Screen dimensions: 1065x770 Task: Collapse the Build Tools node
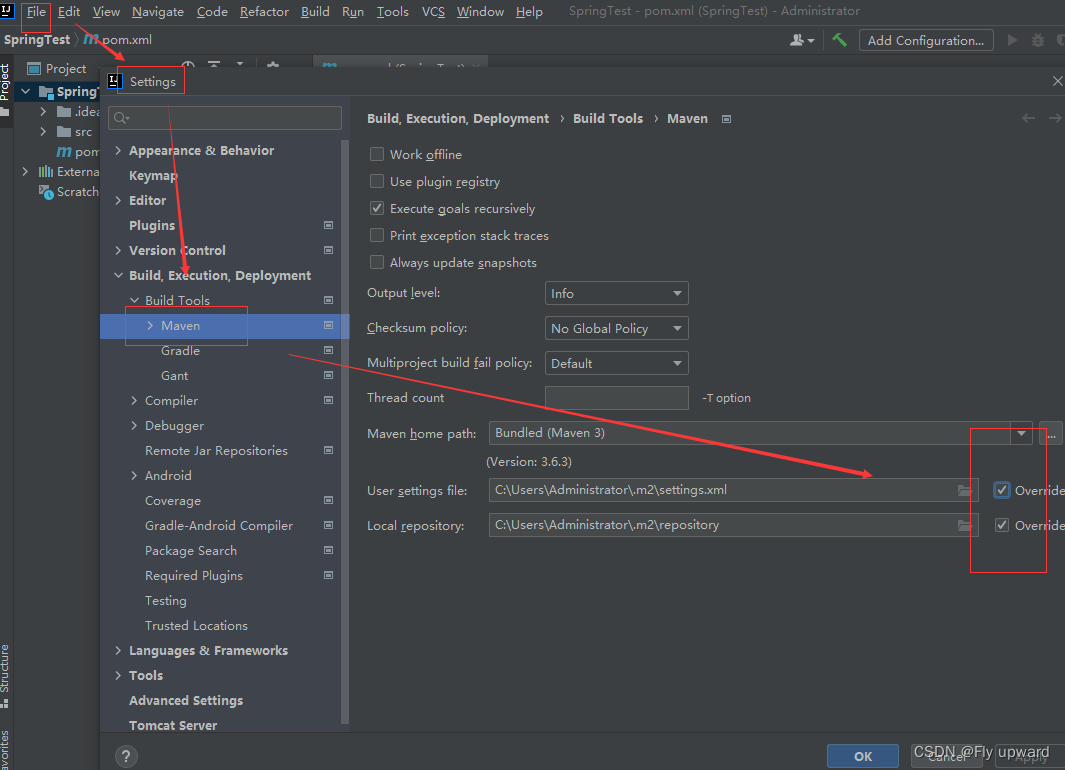134,301
